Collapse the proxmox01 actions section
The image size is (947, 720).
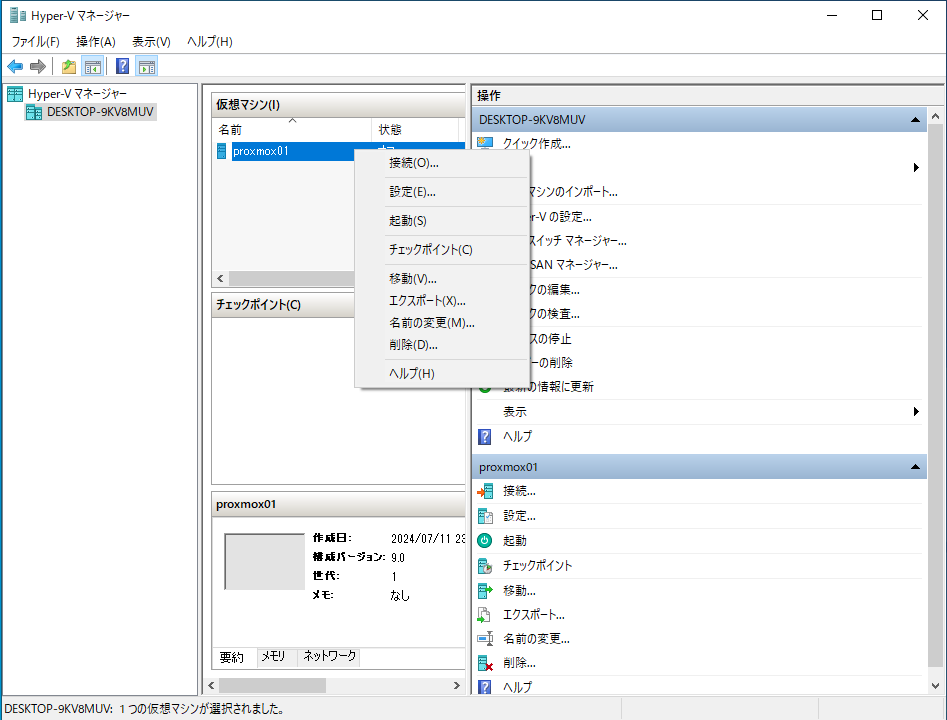[x=914, y=467]
